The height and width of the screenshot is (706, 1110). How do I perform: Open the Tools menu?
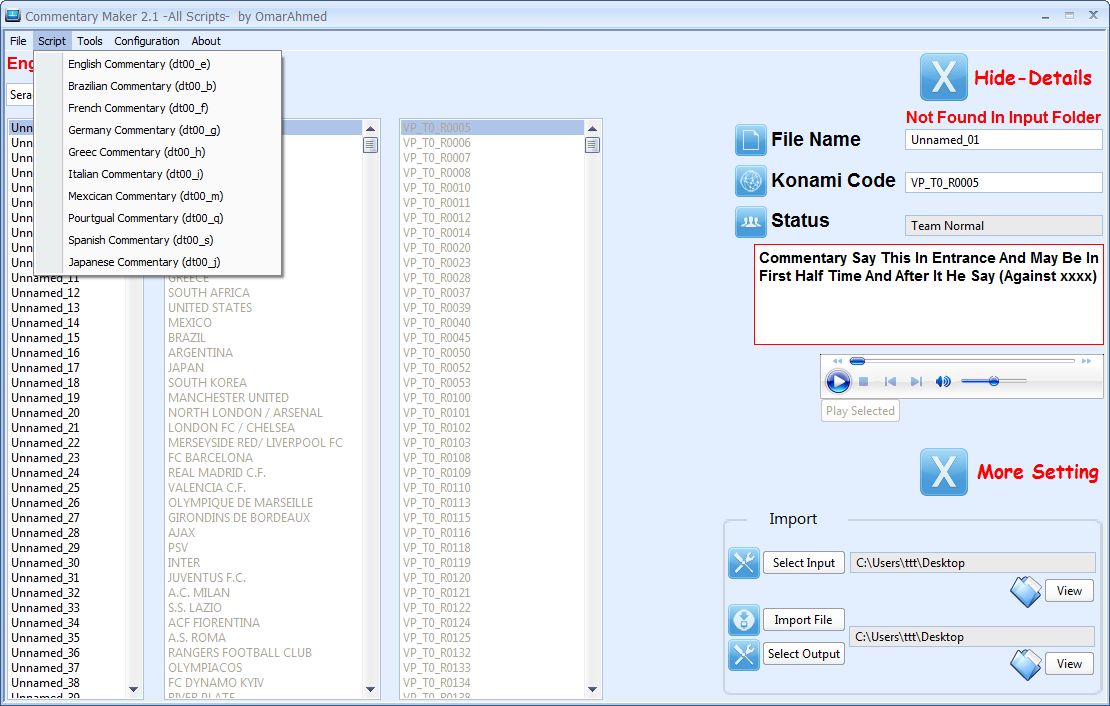90,41
